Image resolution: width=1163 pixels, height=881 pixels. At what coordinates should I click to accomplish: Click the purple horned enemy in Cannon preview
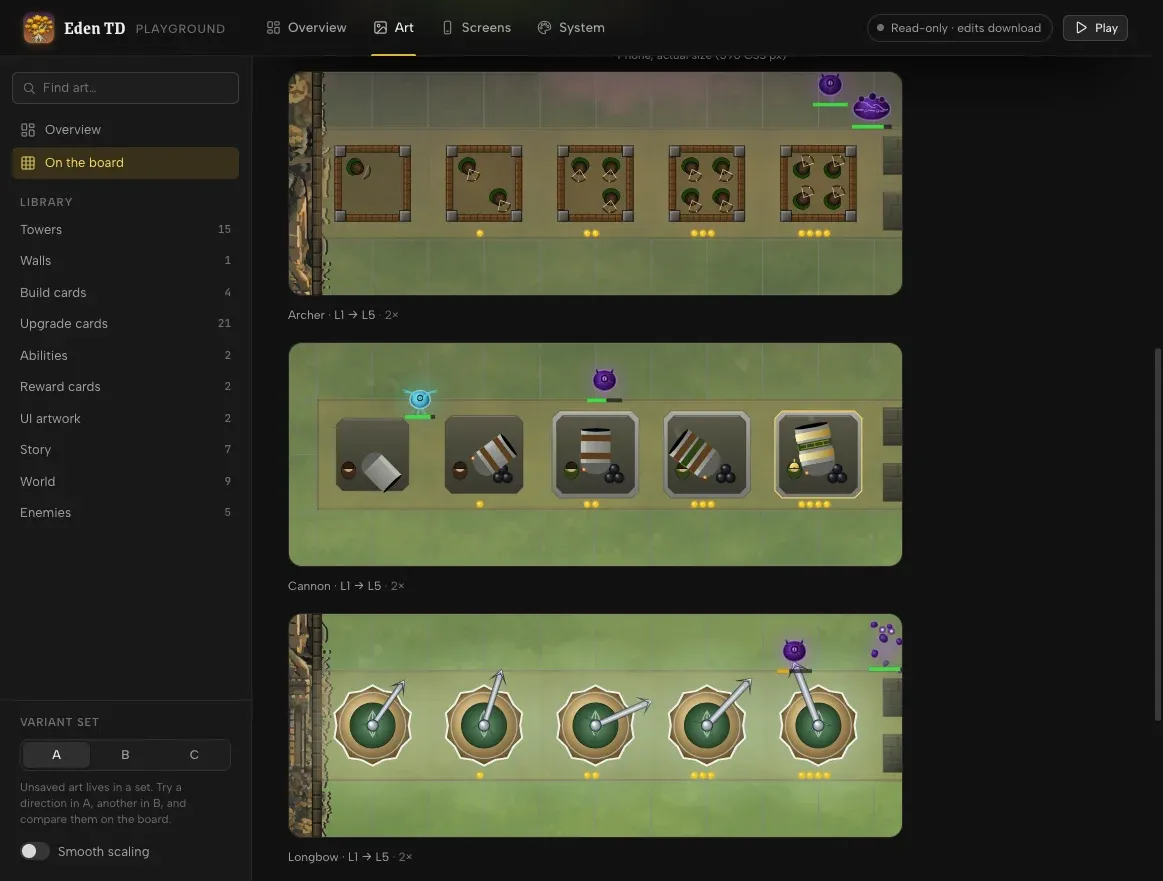[604, 380]
